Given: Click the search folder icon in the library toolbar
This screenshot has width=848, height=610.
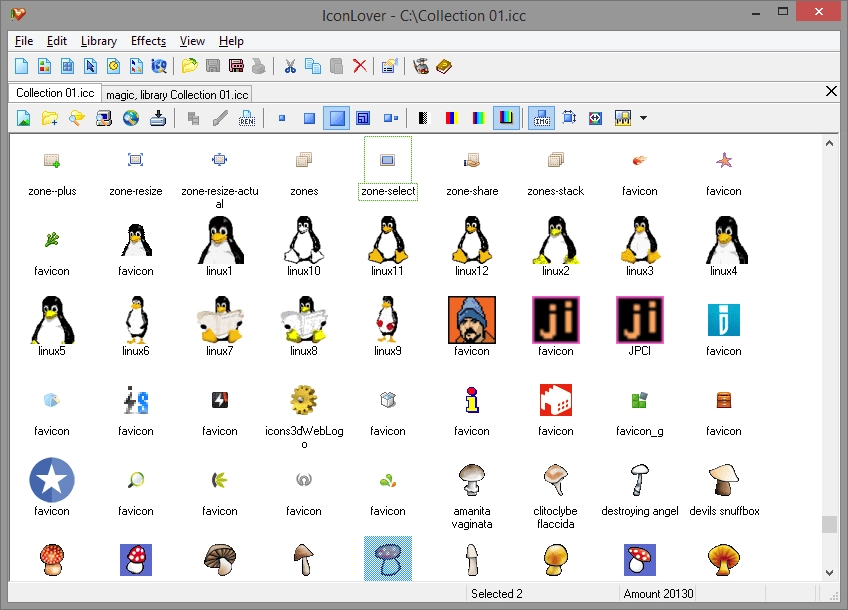Looking at the screenshot, I should tap(77, 118).
